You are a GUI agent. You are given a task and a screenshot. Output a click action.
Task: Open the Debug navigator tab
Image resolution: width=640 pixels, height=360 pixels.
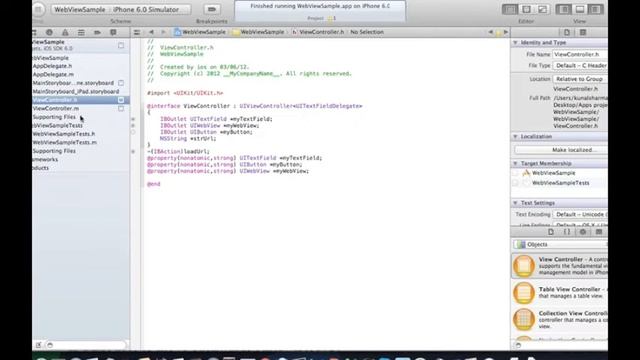click(81, 32)
